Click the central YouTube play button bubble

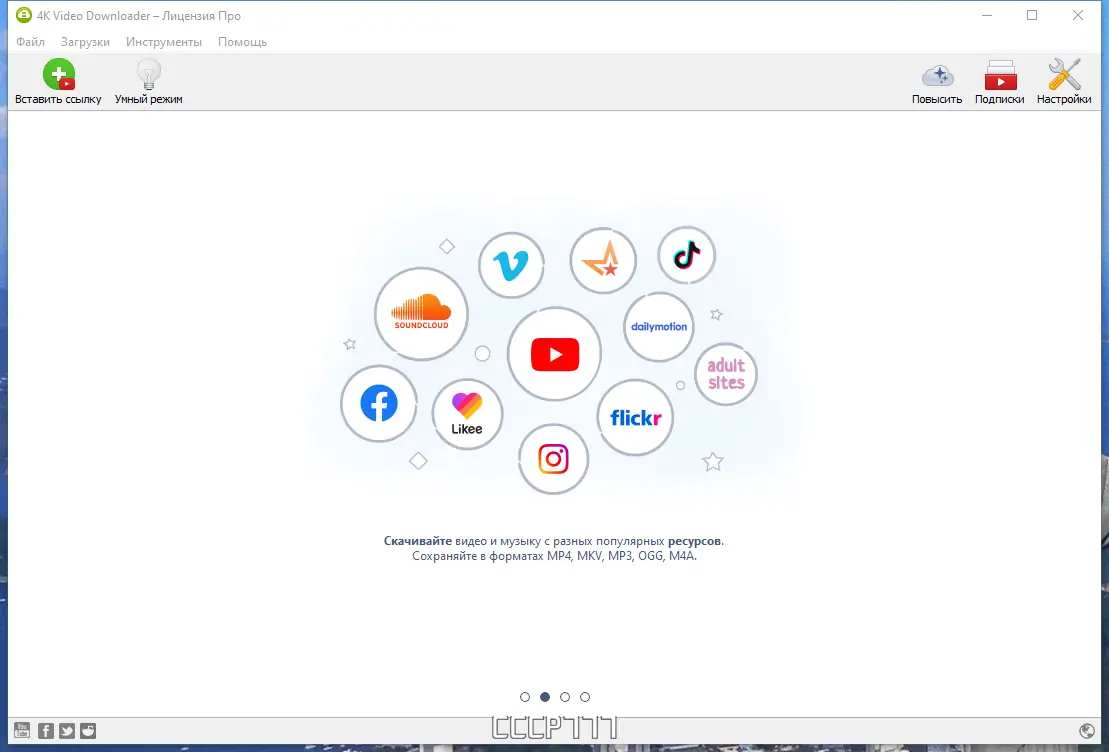coord(554,353)
